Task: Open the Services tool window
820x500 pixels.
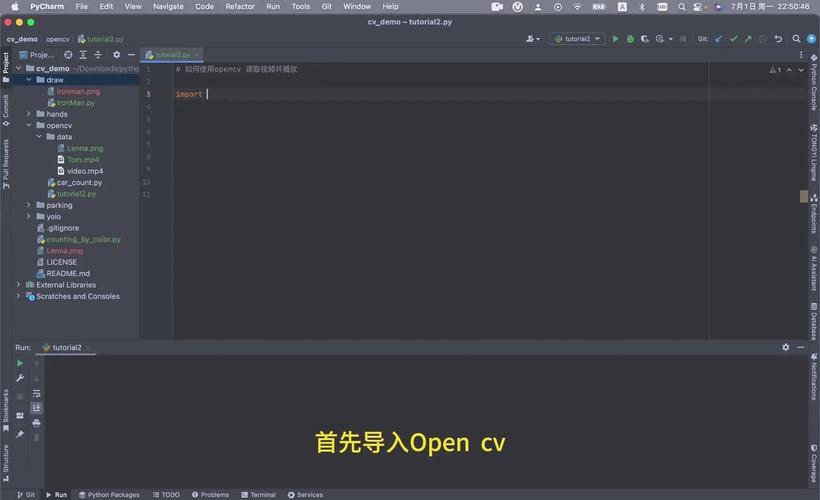Action: (x=305, y=494)
